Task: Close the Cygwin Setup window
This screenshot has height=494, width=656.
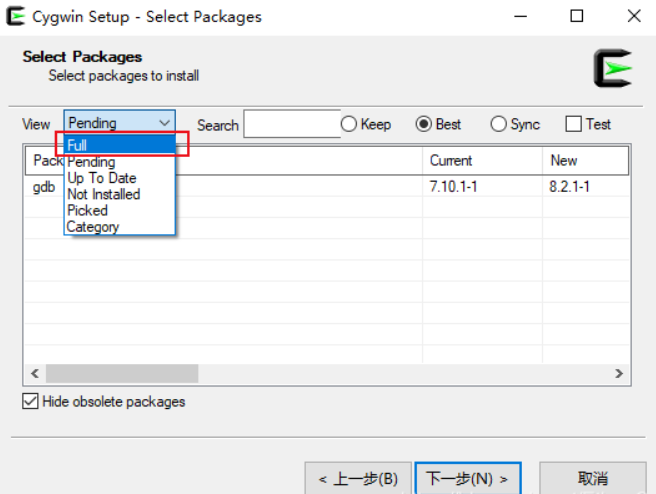Action: (634, 16)
